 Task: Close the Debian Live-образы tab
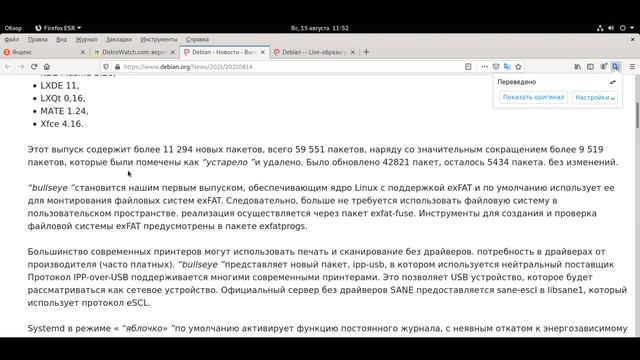coord(353,52)
